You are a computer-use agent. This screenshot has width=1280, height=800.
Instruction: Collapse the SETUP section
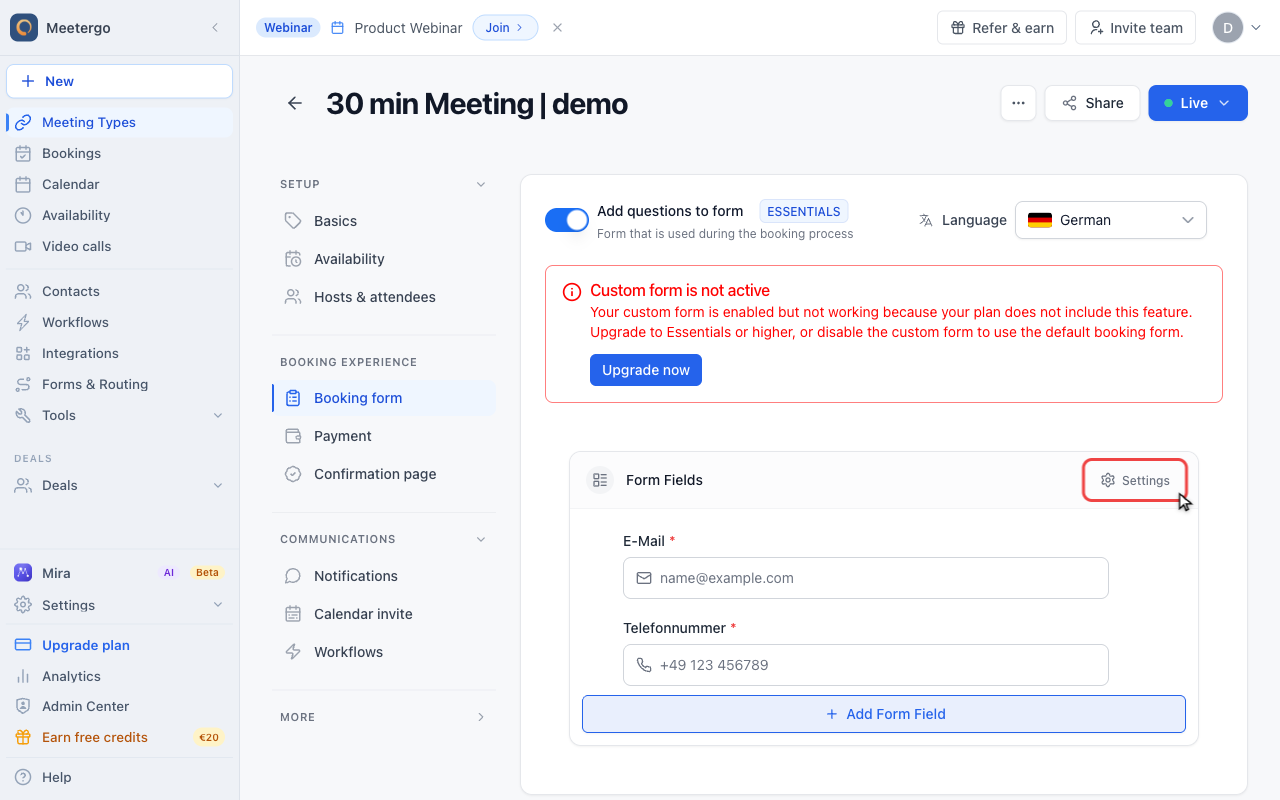481,184
